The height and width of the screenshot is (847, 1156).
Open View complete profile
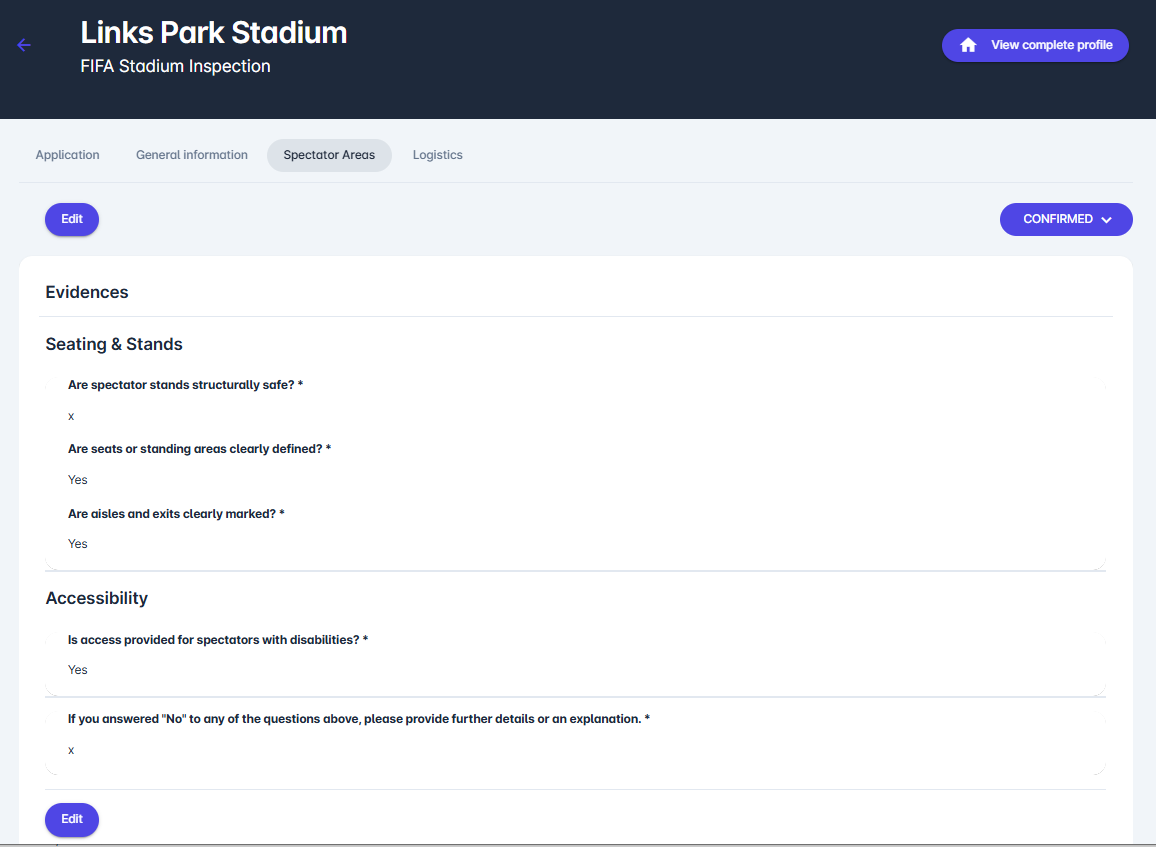(x=1050, y=45)
